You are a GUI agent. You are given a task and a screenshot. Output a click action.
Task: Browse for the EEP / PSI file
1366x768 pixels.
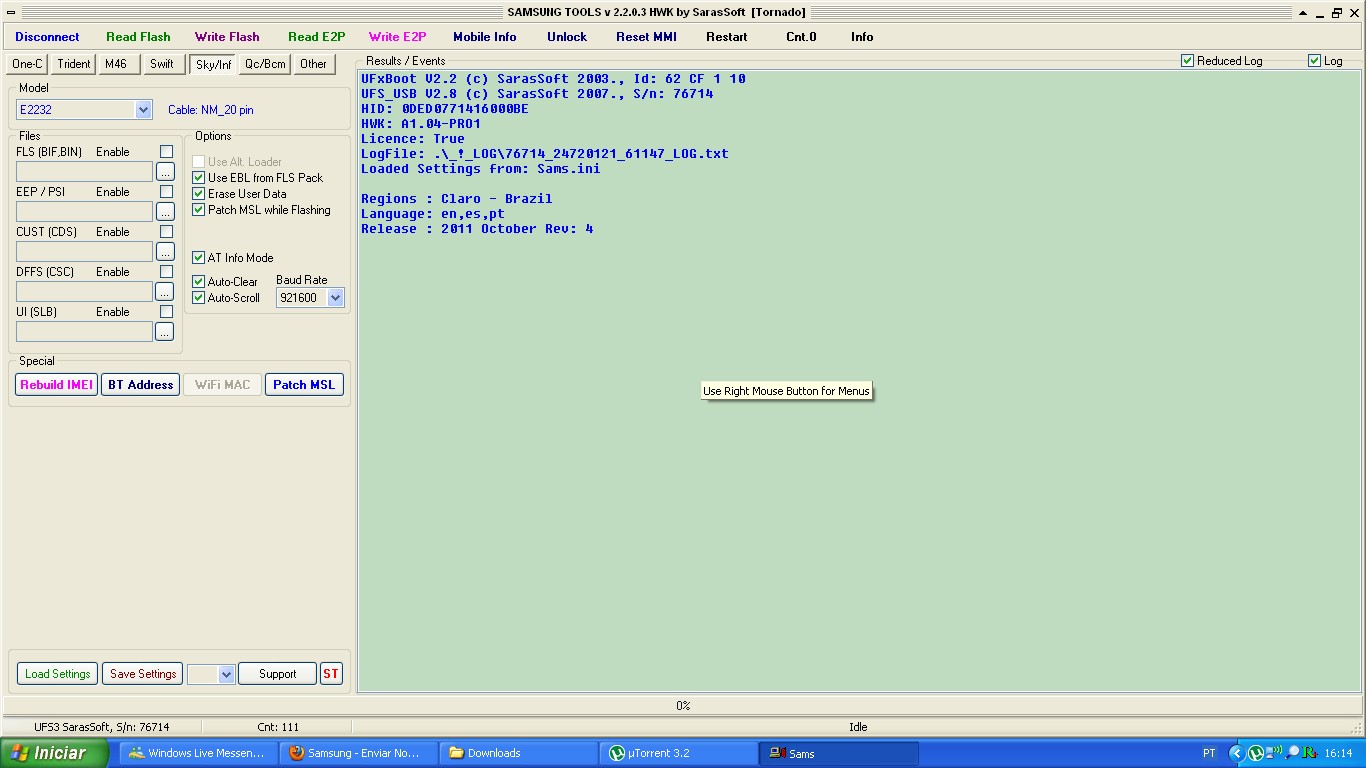165,212
